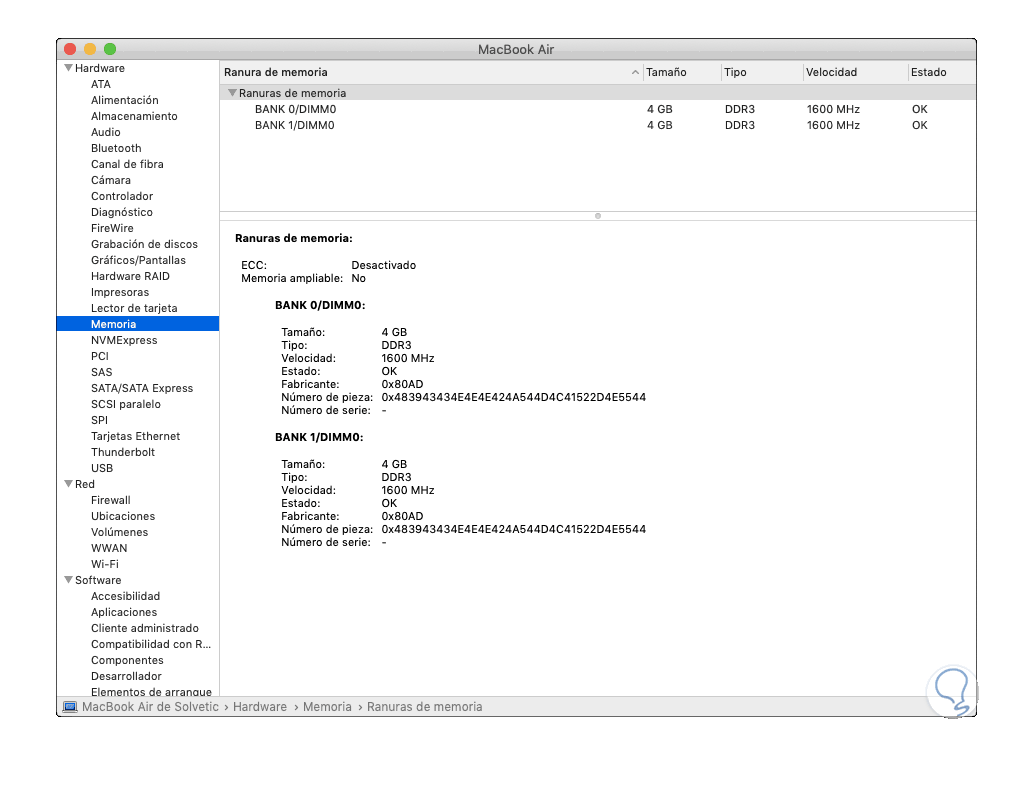Open Almacenamiento section
Screen dimensions: 1033x791
(134, 116)
